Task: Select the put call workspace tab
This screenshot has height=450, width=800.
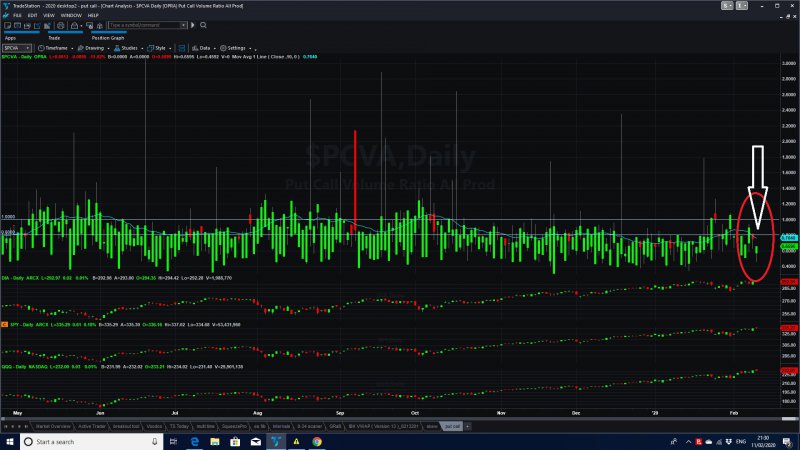Action: [452, 426]
